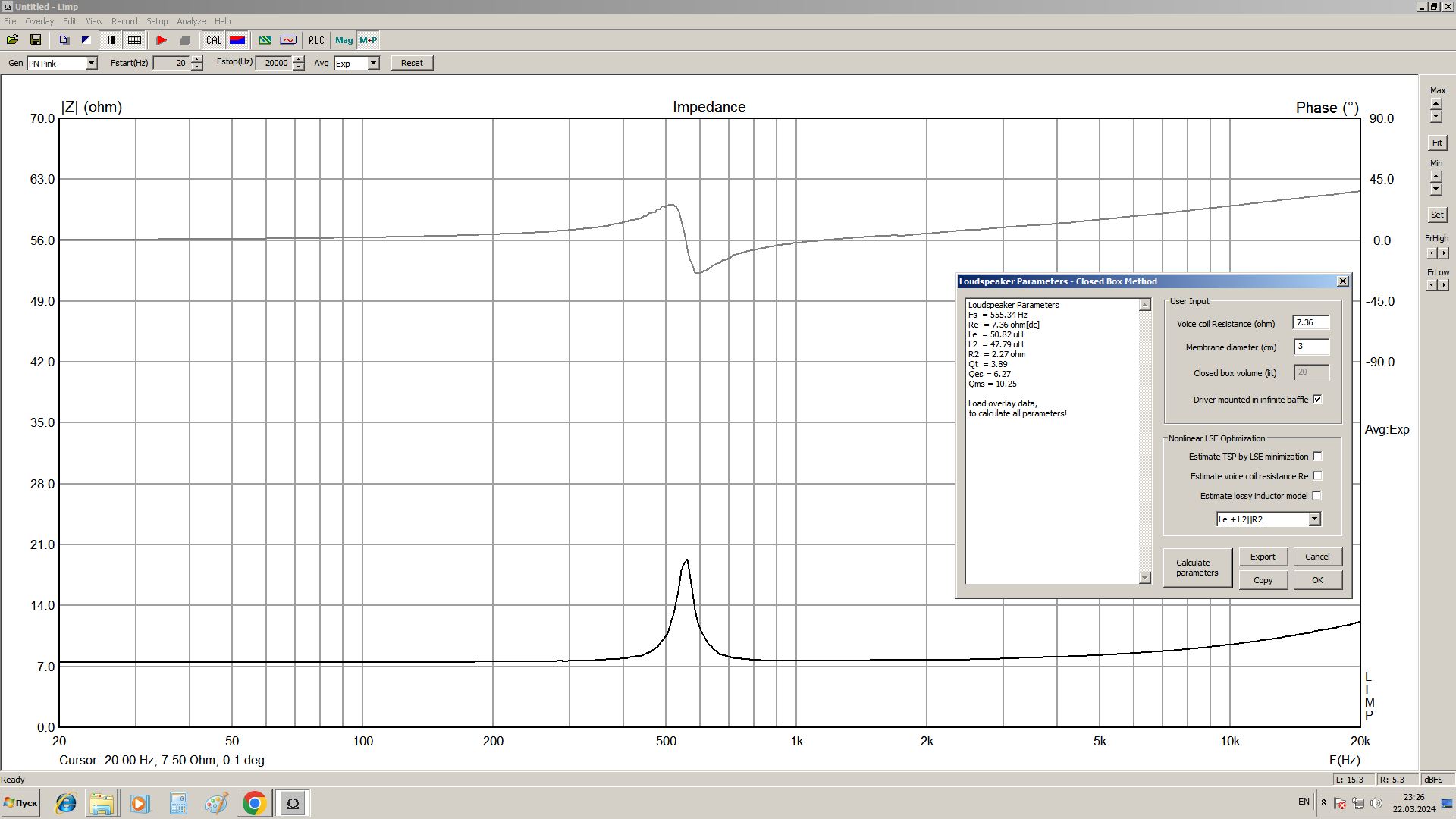Click the FrHigh left arrow

click(x=1432, y=253)
